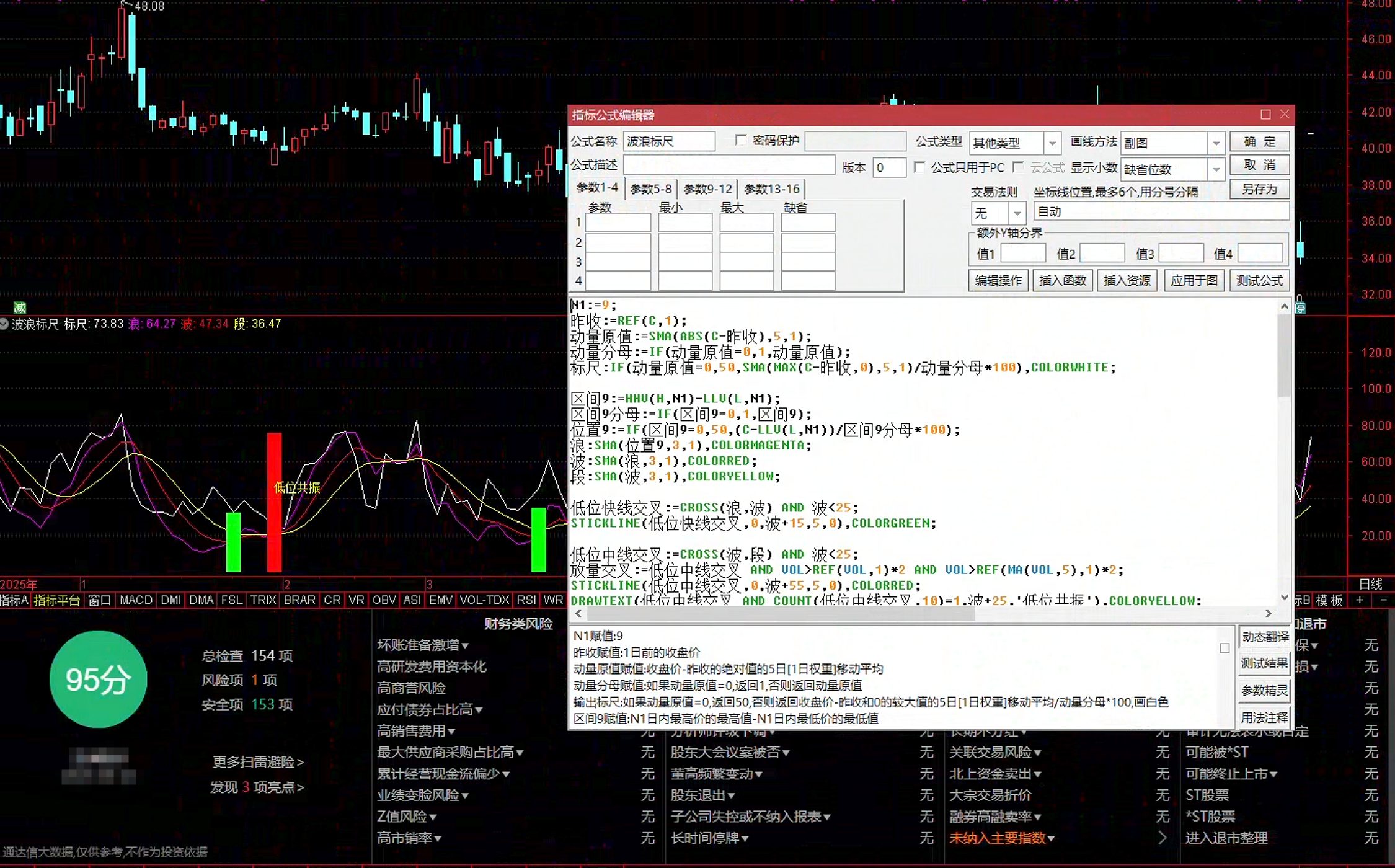
Task: Click the 动态翻译 button
Action: 1265,637
